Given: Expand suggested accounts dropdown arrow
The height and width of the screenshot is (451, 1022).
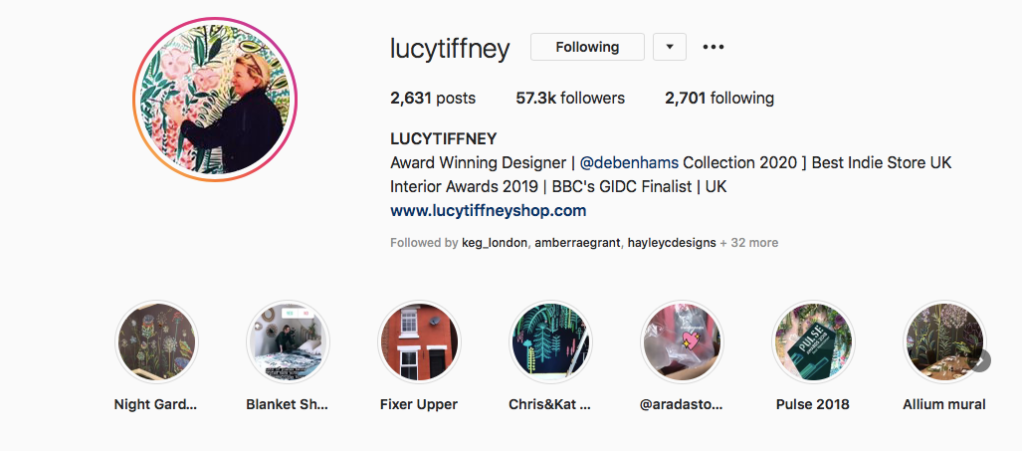Looking at the screenshot, I should (669, 47).
